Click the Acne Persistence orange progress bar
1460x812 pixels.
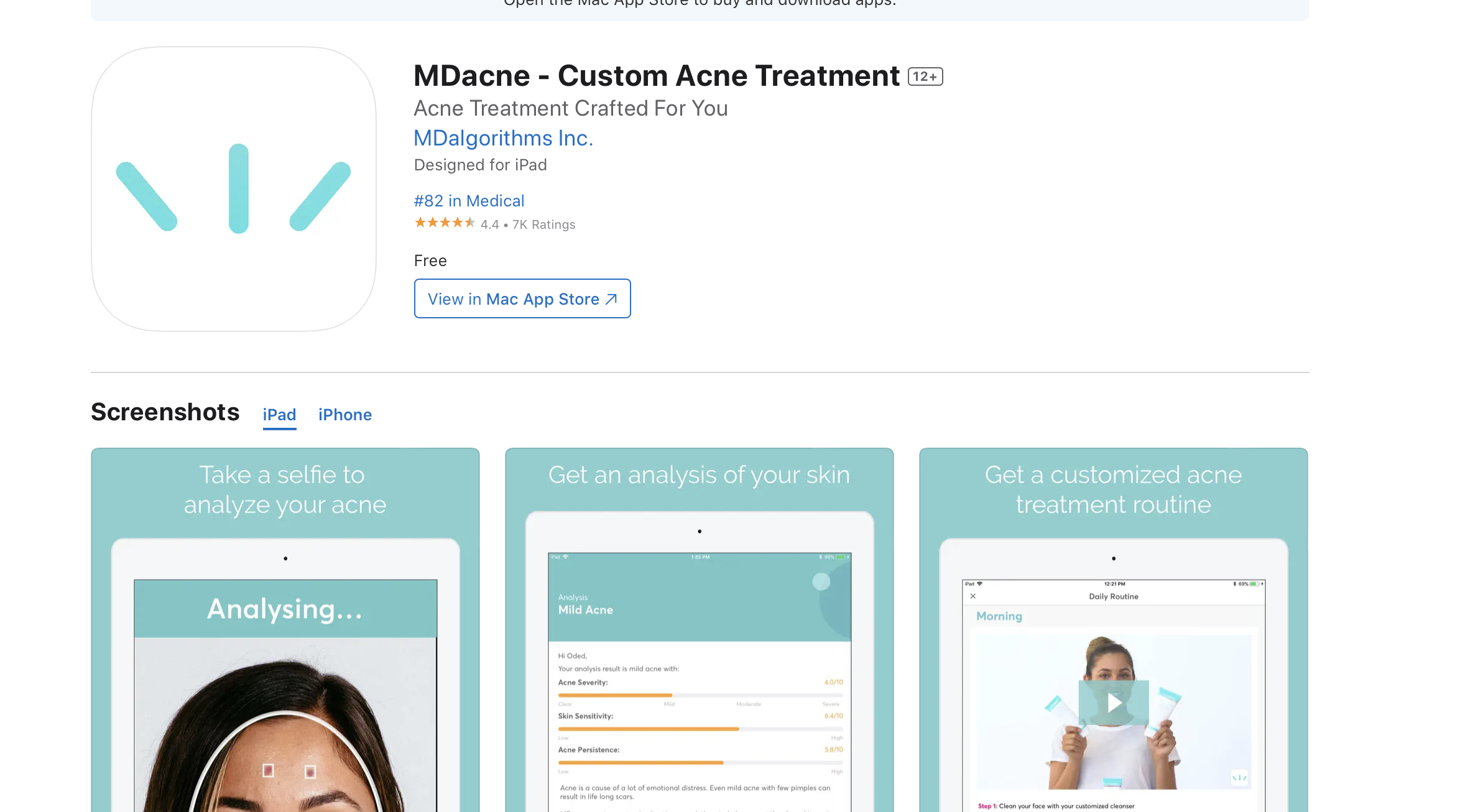tap(701, 762)
